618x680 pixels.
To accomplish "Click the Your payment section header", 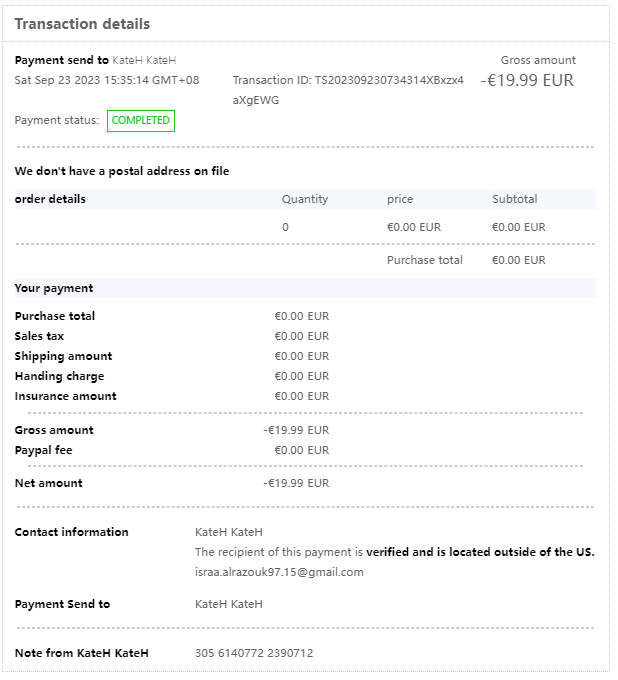I will pos(54,288).
